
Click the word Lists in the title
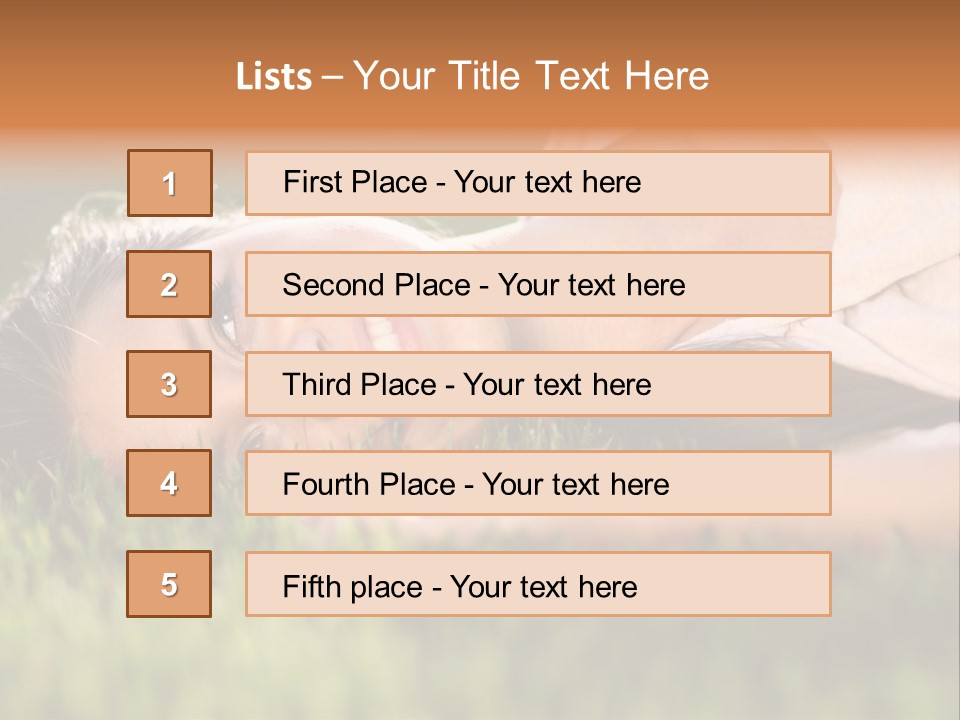pos(274,77)
